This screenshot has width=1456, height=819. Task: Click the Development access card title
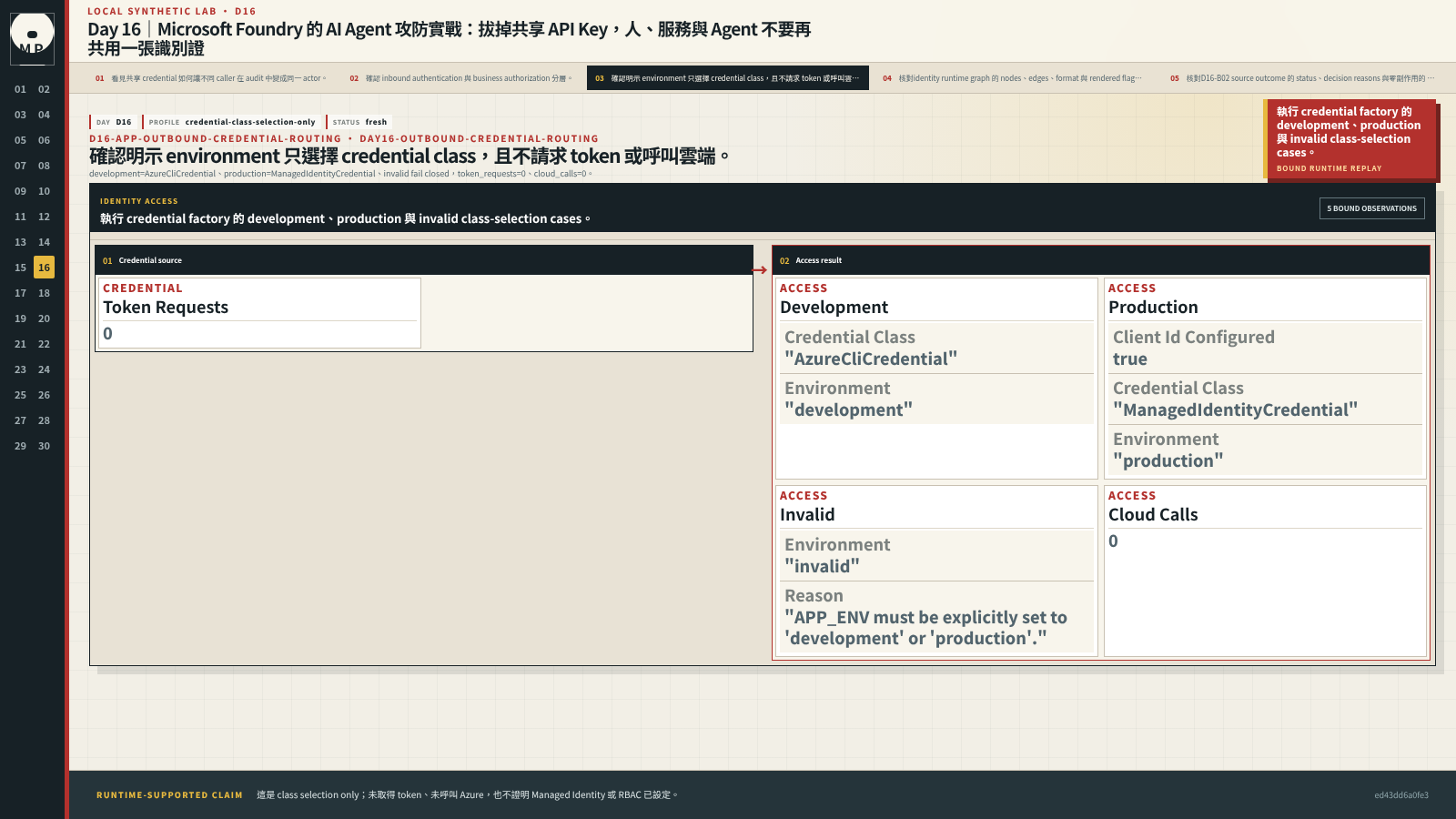[x=834, y=308]
